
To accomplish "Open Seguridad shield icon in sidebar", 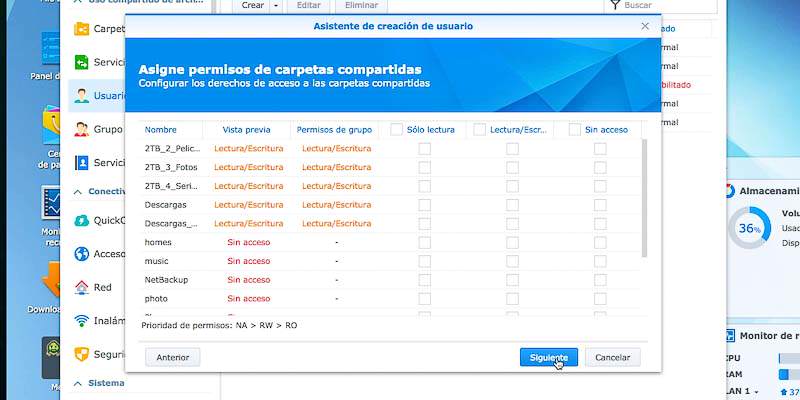I will tap(81, 354).
